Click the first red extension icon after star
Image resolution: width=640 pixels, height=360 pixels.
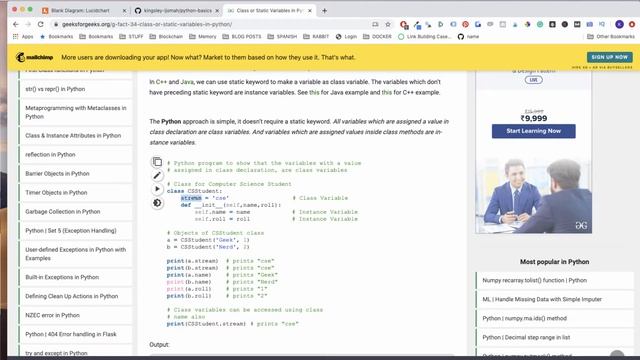pos(404,24)
